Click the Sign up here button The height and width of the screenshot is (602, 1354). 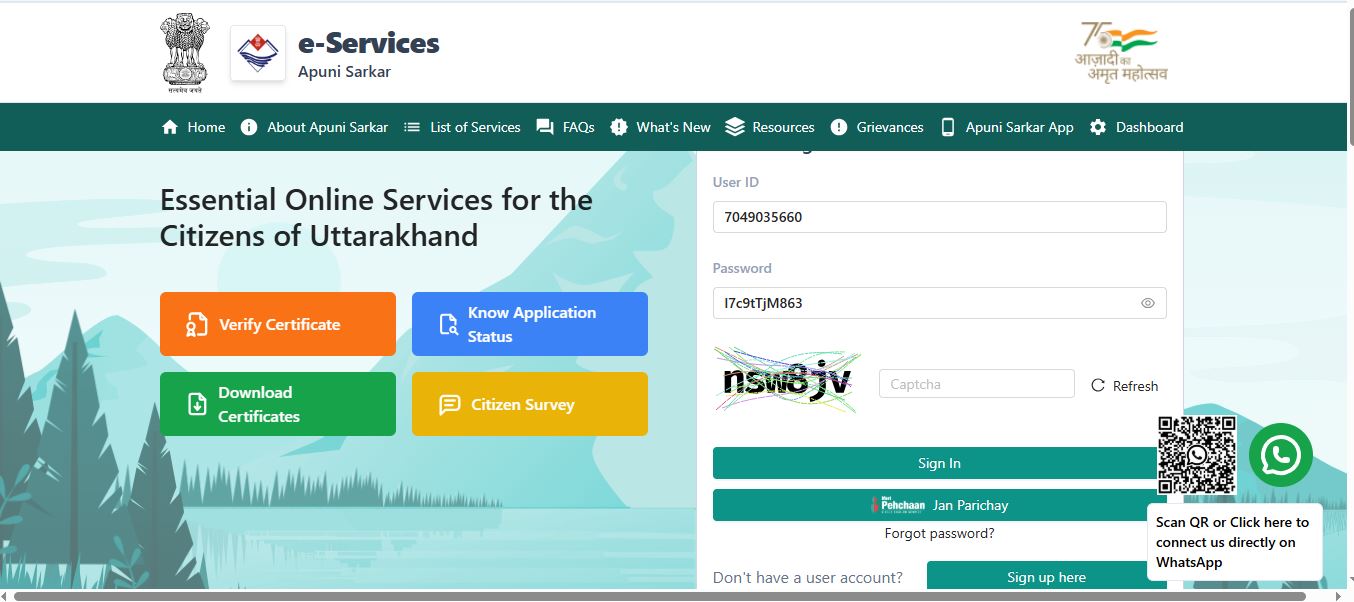[x=1046, y=577]
